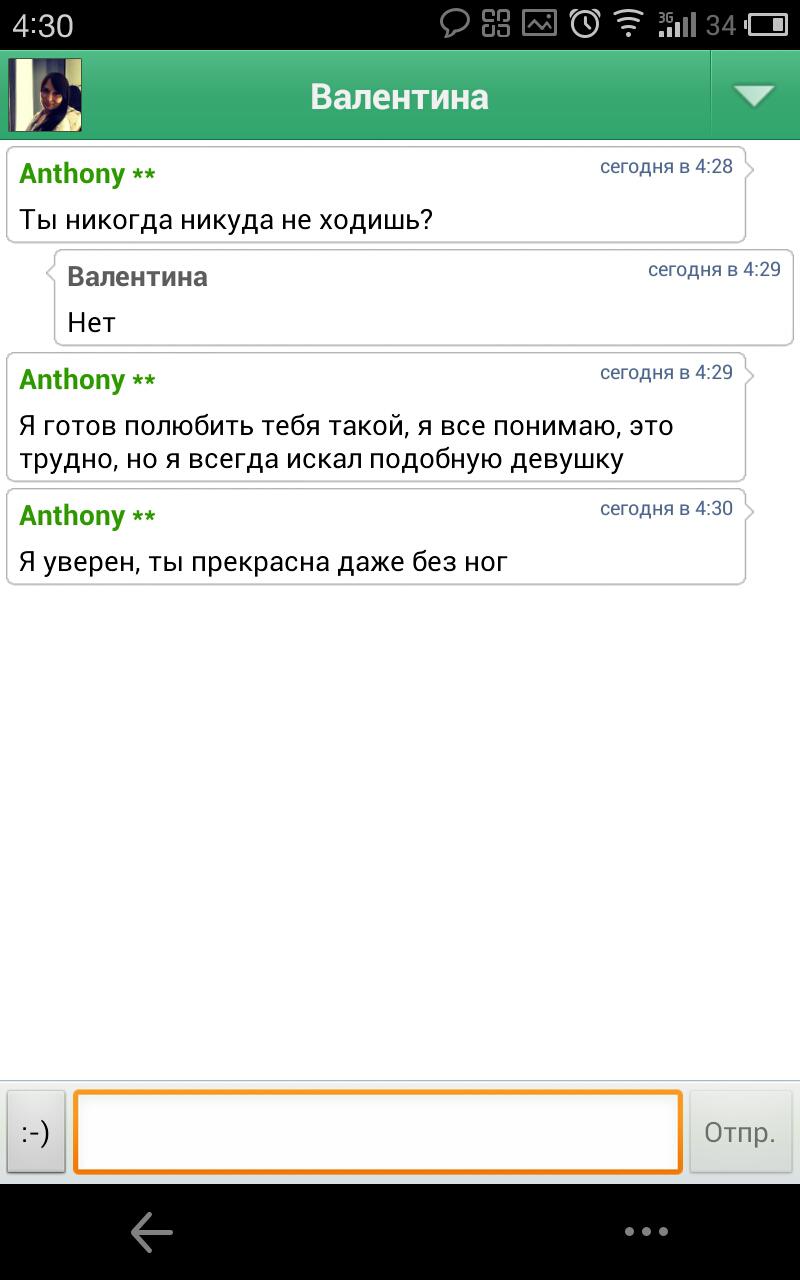Tap the 'сегодня в 4:30' timestamp
Screen dimensions: 800x1280
tap(666, 508)
